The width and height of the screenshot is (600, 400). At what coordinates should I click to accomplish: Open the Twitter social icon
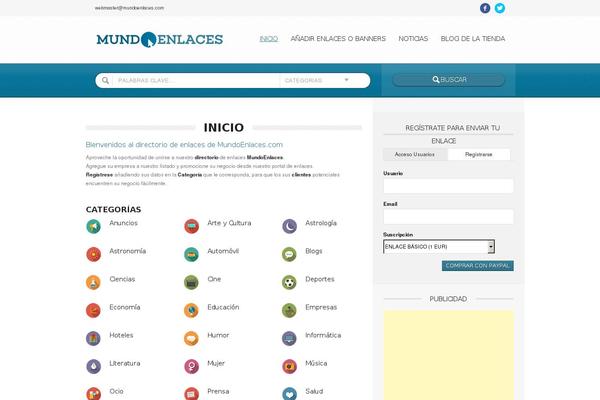click(499, 8)
